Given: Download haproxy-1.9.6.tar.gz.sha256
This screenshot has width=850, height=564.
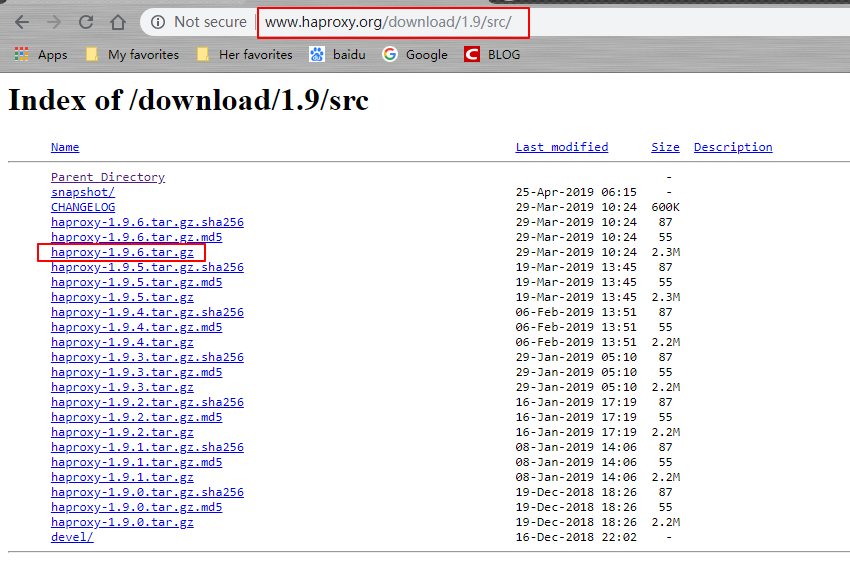Looking at the screenshot, I should [147, 222].
